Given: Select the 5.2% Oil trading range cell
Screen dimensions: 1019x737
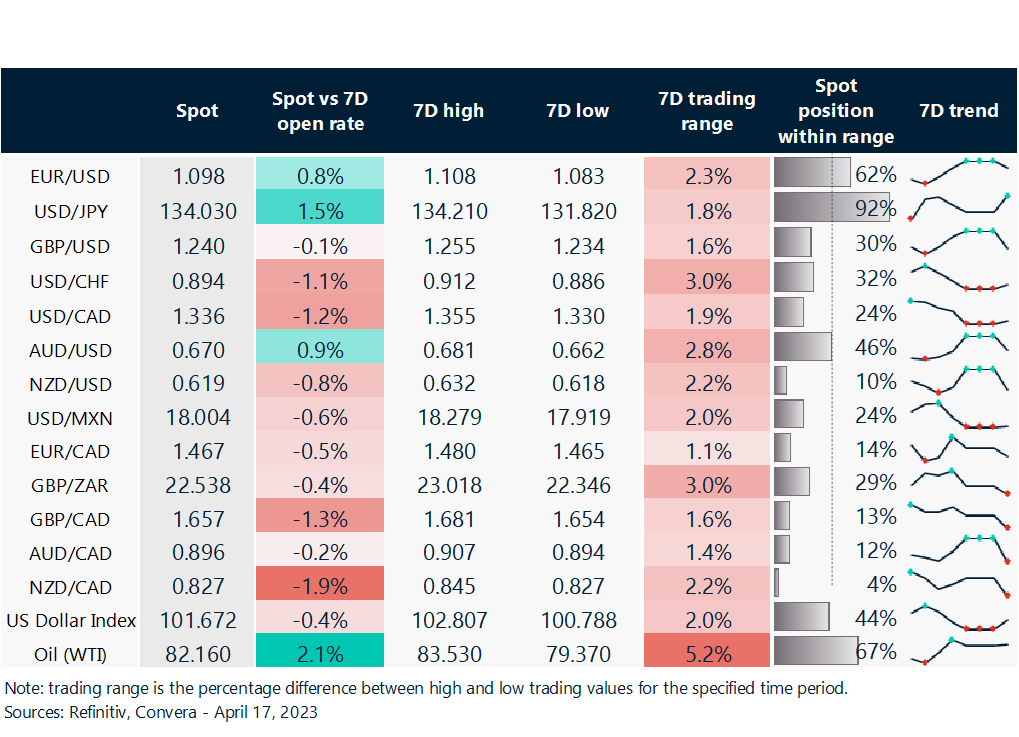Looking at the screenshot, I should [x=707, y=654].
